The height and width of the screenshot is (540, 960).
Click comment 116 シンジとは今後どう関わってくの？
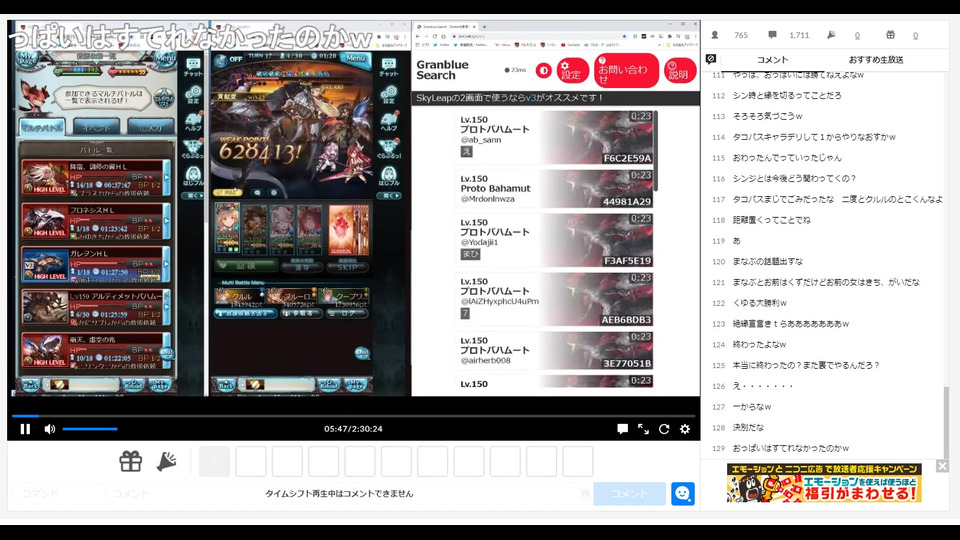[794, 178]
